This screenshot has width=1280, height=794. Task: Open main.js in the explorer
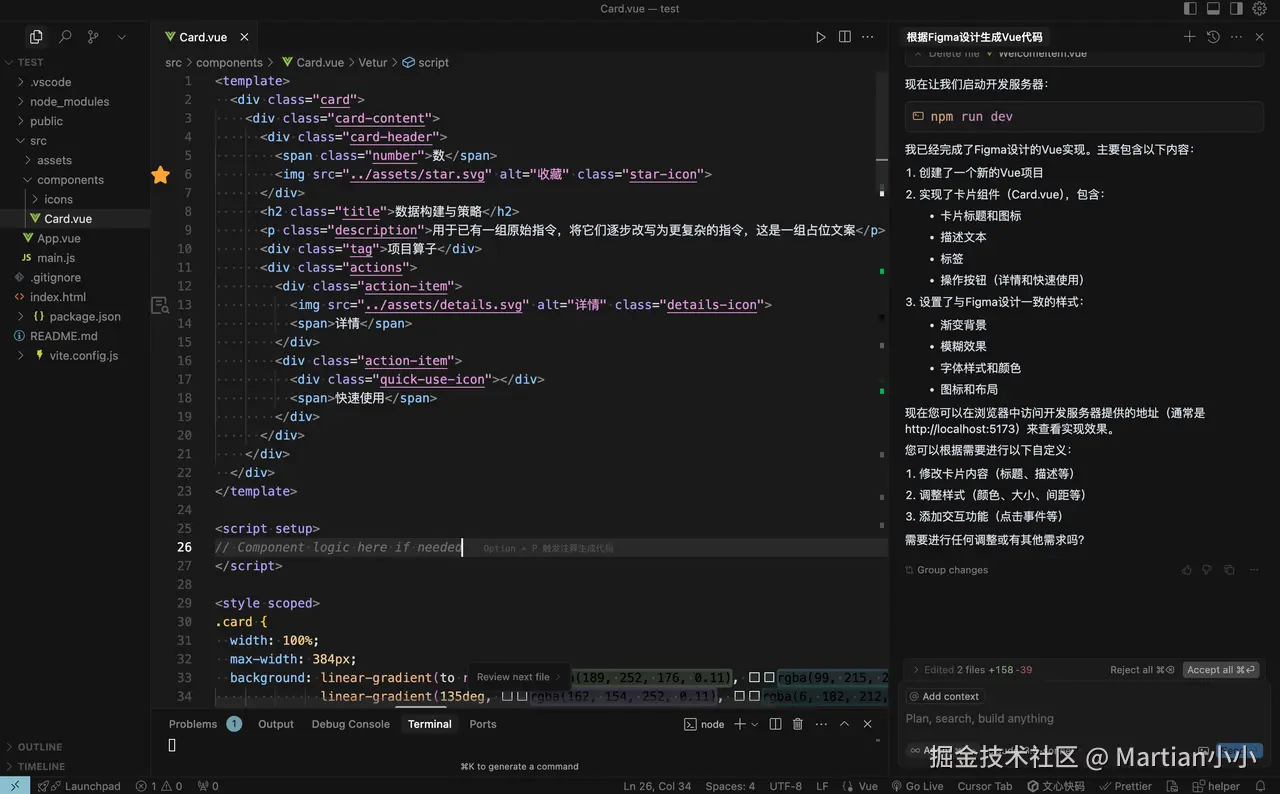tap(75, 258)
